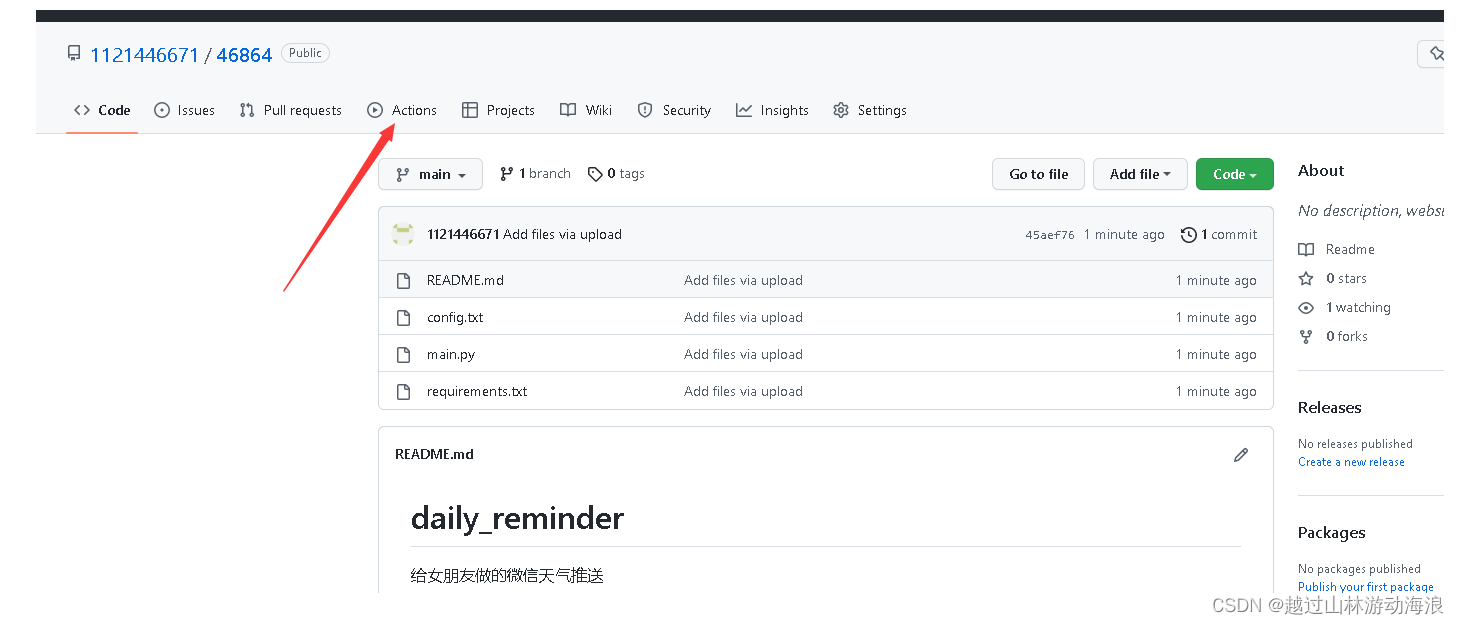The width and height of the screenshot is (1459, 624).
Task: Click 1 minute ago in main.py row
Action: pyautogui.click(x=1216, y=354)
